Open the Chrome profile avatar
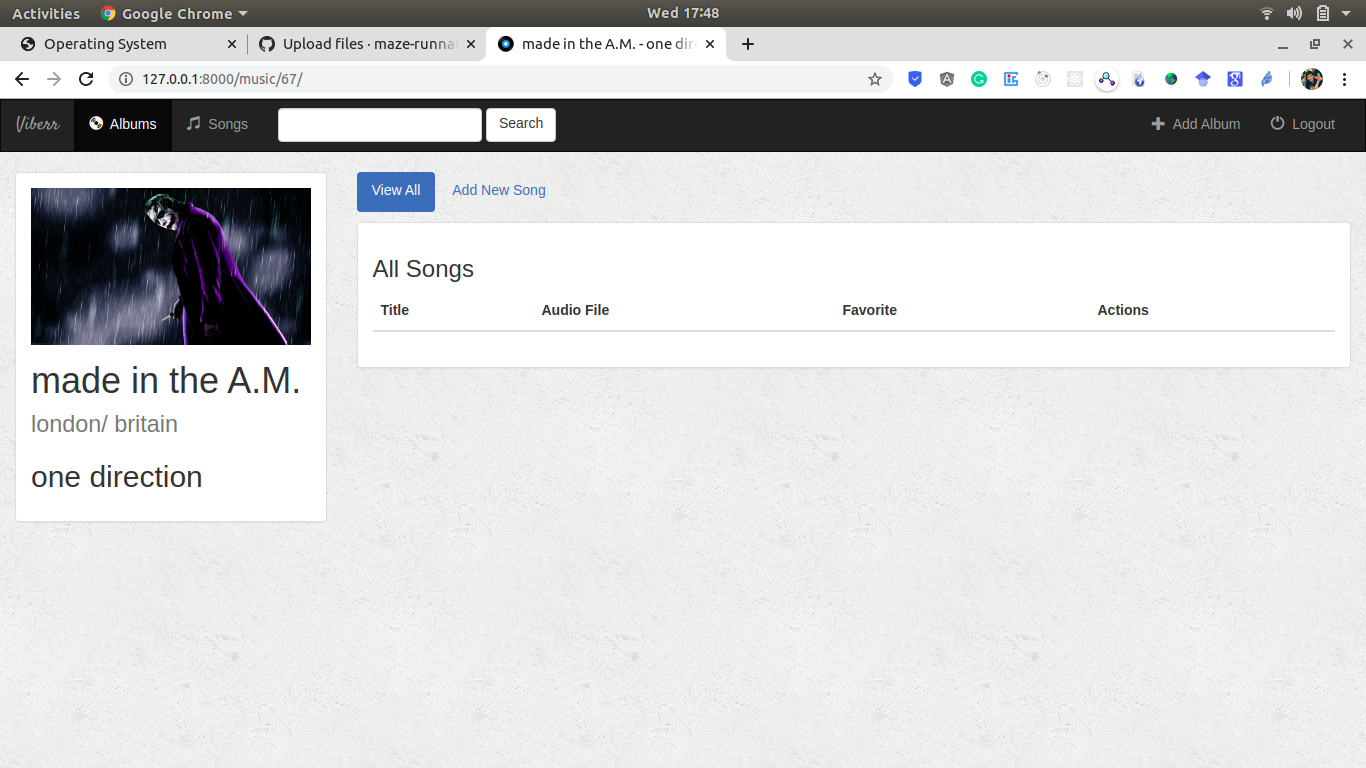The height and width of the screenshot is (768, 1366). click(1312, 79)
